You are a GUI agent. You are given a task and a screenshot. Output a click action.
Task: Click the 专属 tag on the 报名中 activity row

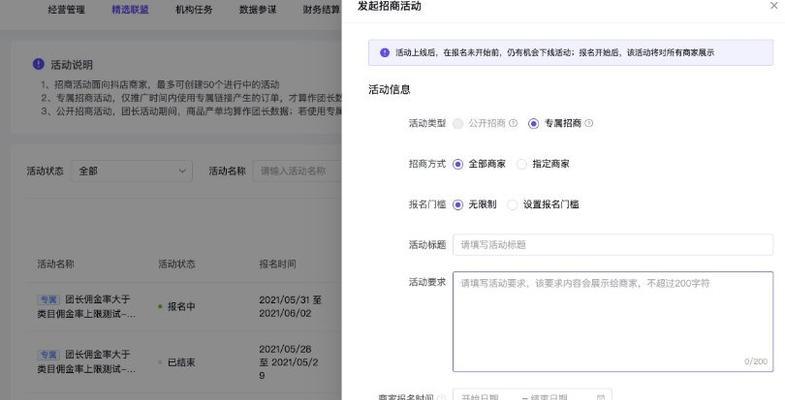49,299
